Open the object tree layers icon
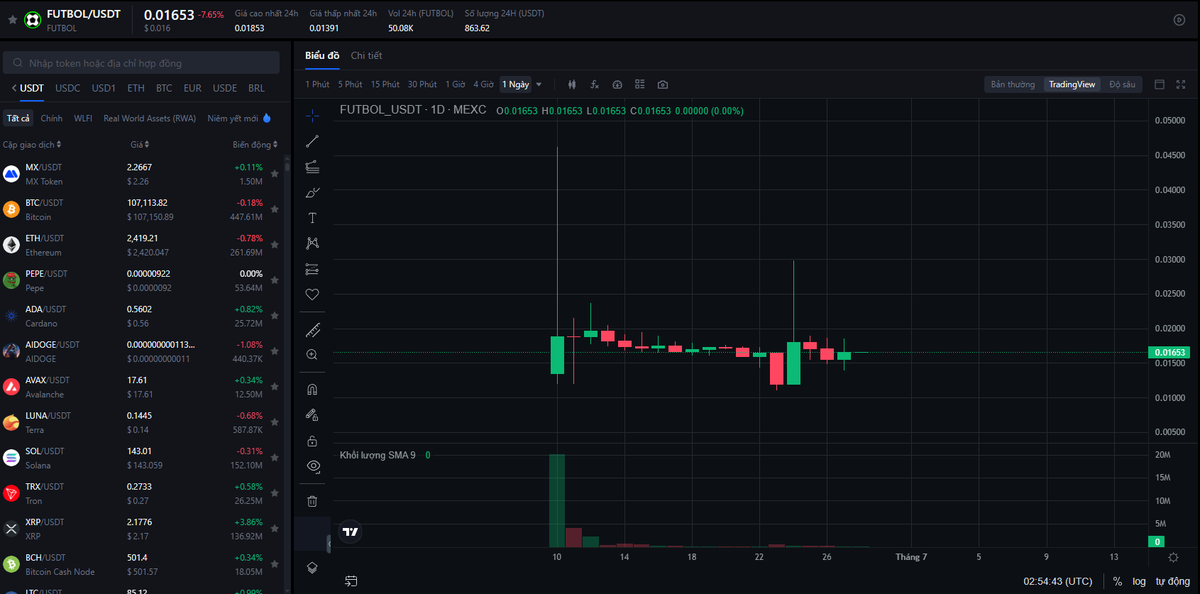The image size is (1200, 594). (312, 567)
